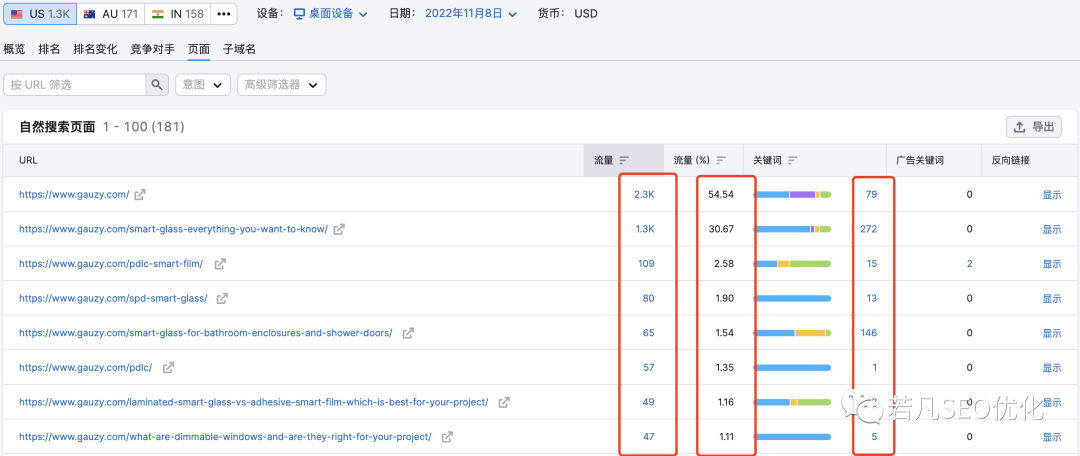Switch to the 排名 tab
This screenshot has height=456, width=1080.
tap(50, 49)
